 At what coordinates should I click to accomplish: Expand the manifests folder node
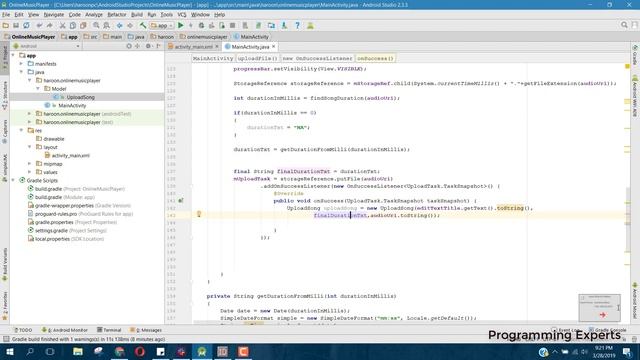click(x=21, y=64)
